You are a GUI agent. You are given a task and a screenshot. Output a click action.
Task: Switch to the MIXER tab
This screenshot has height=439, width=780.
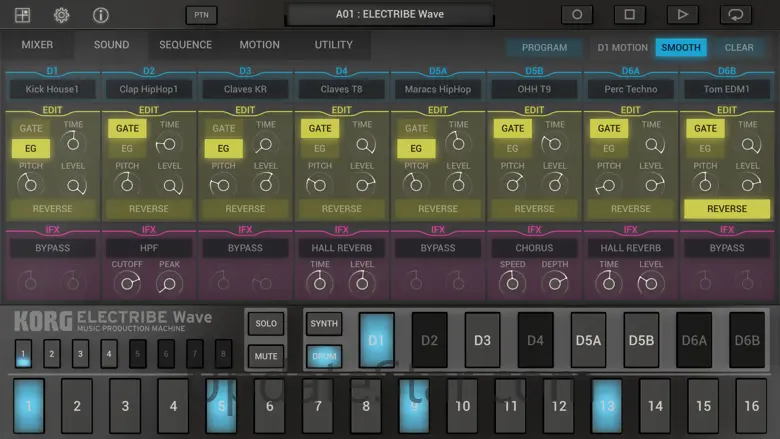point(37,45)
